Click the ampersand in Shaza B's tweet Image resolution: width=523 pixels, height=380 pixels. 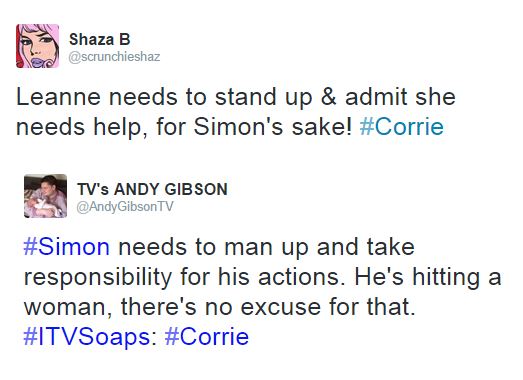click(328, 97)
